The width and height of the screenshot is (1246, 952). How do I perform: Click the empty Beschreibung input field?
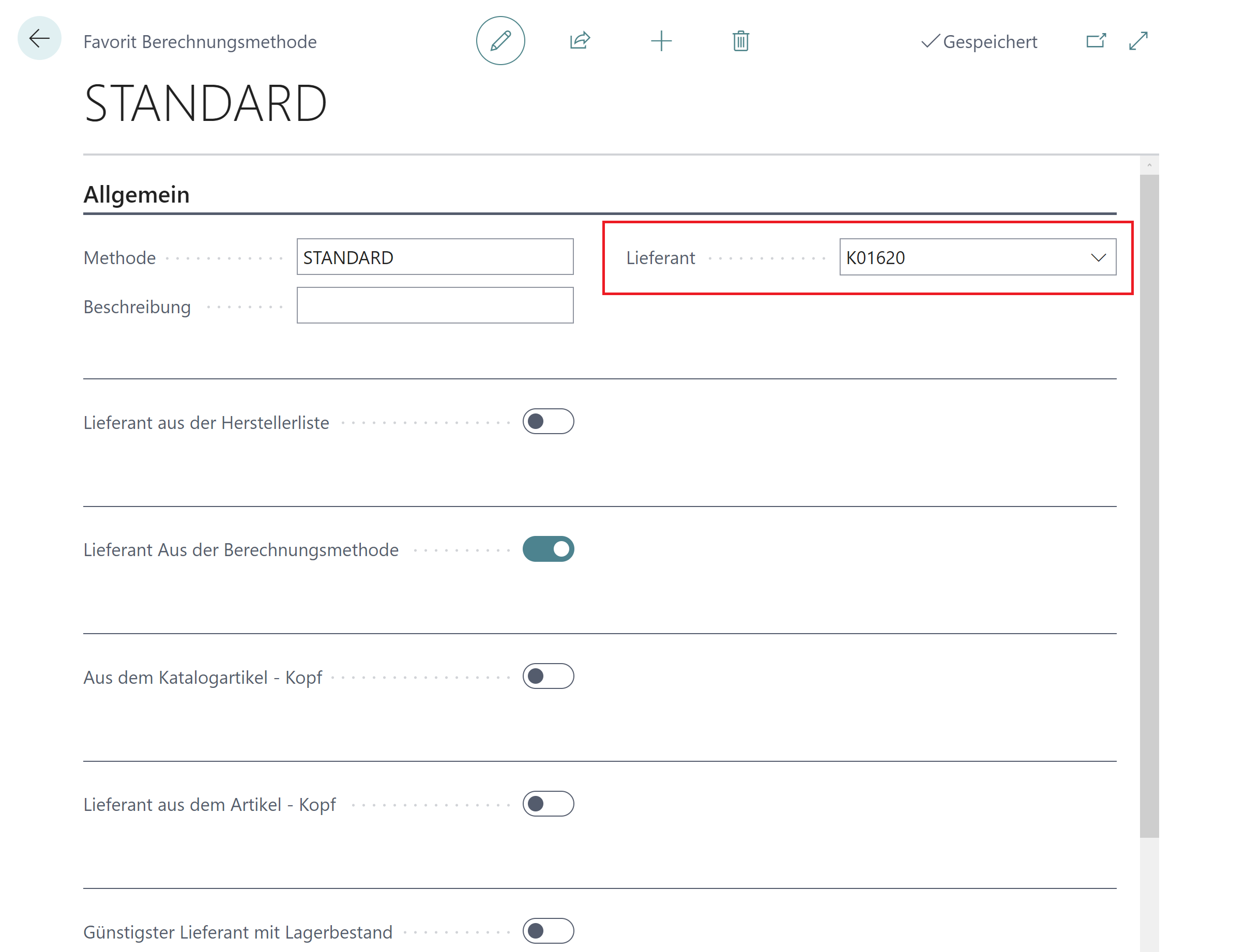[434, 305]
